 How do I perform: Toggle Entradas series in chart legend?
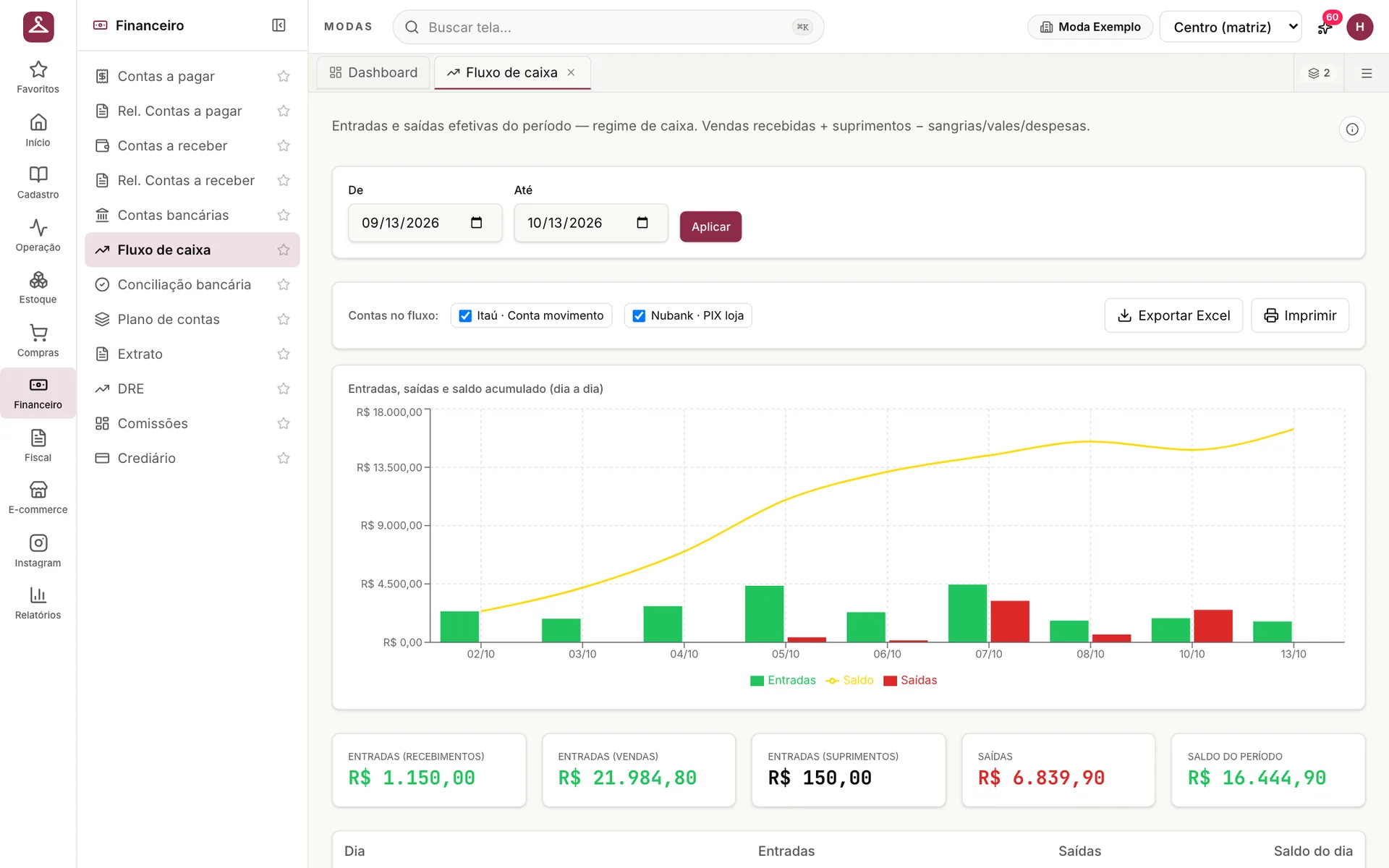point(783,680)
